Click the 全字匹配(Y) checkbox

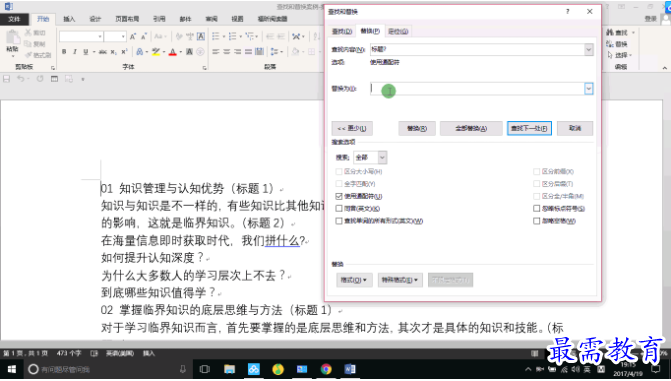(339, 184)
